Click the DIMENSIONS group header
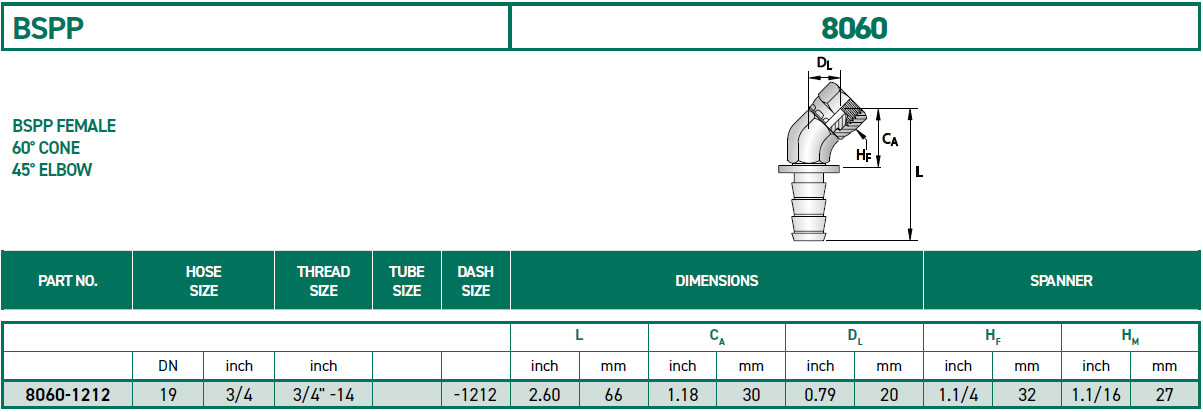 [717, 281]
